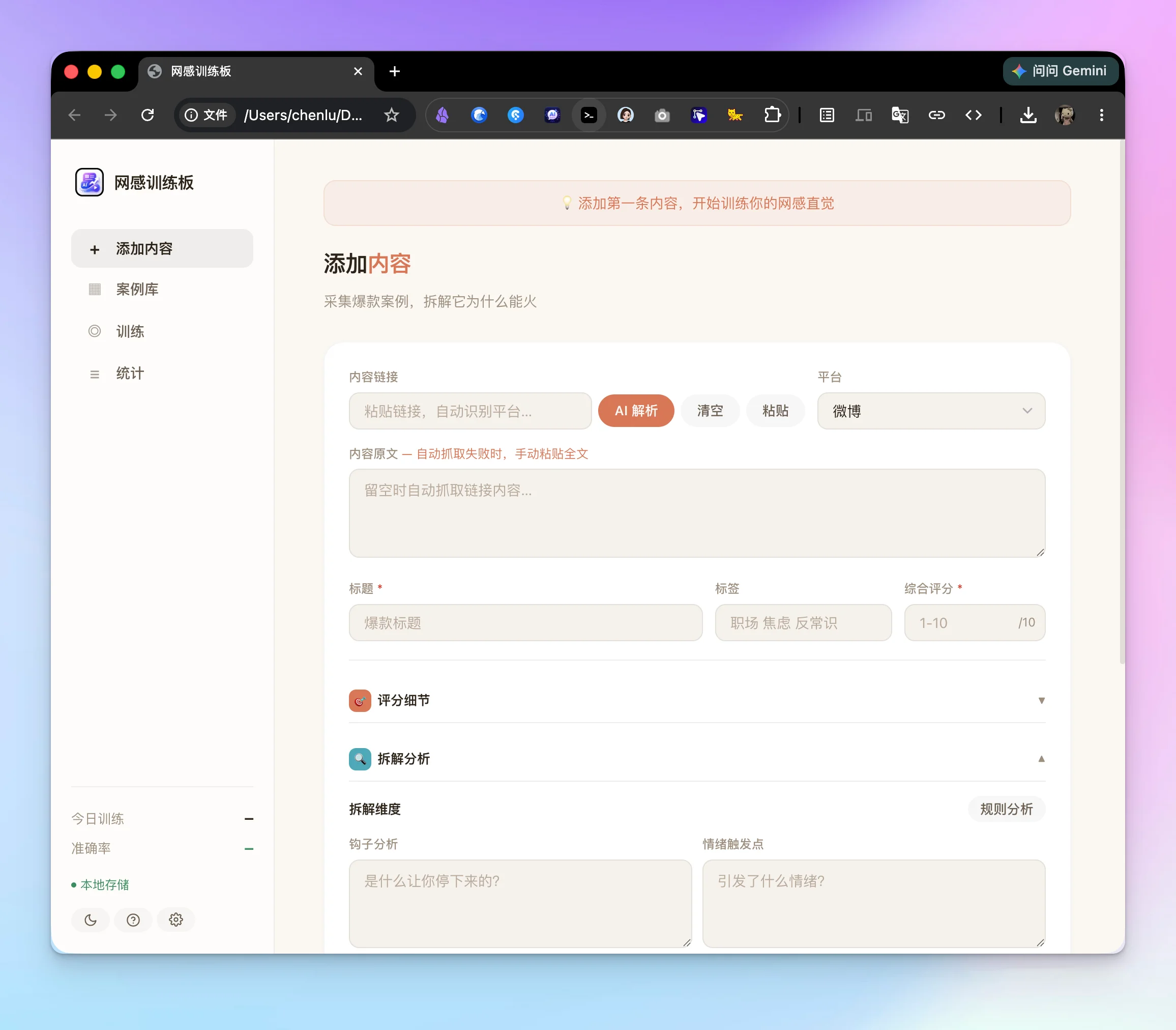1176x1030 pixels.
Task: Open help with the question mark icon
Action: coord(133,920)
